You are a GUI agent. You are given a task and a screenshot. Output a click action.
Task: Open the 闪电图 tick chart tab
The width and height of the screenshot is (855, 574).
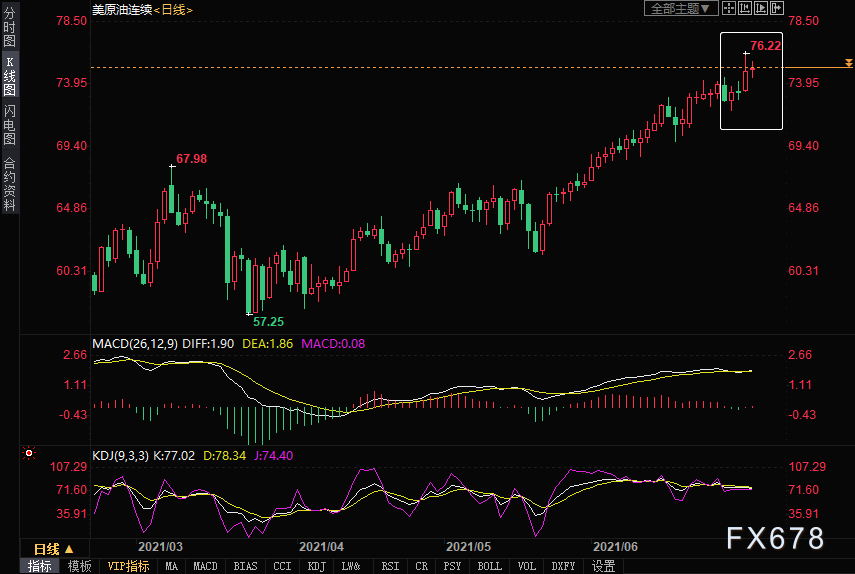tap(9, 125)
